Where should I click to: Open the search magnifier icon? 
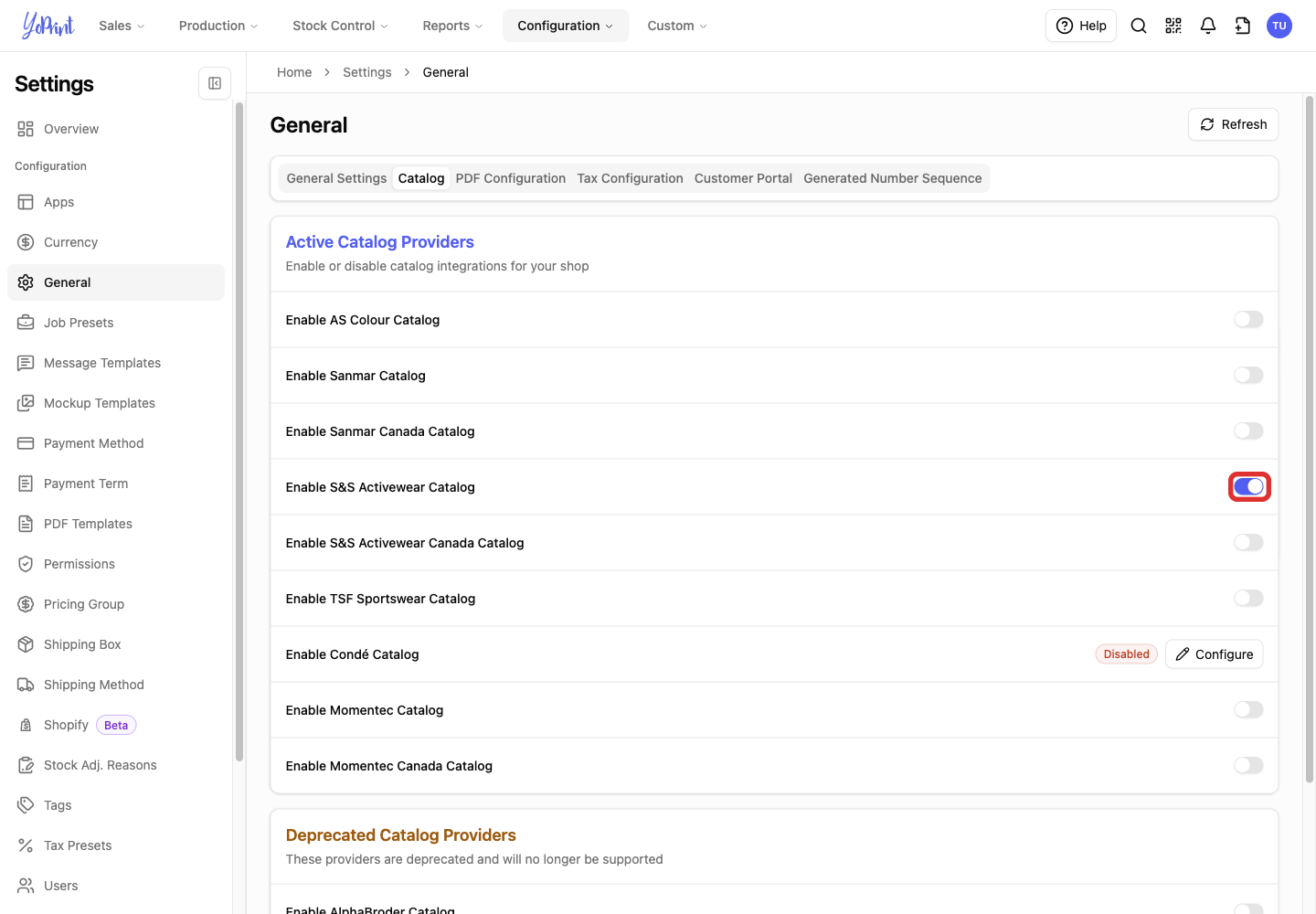1139,26
